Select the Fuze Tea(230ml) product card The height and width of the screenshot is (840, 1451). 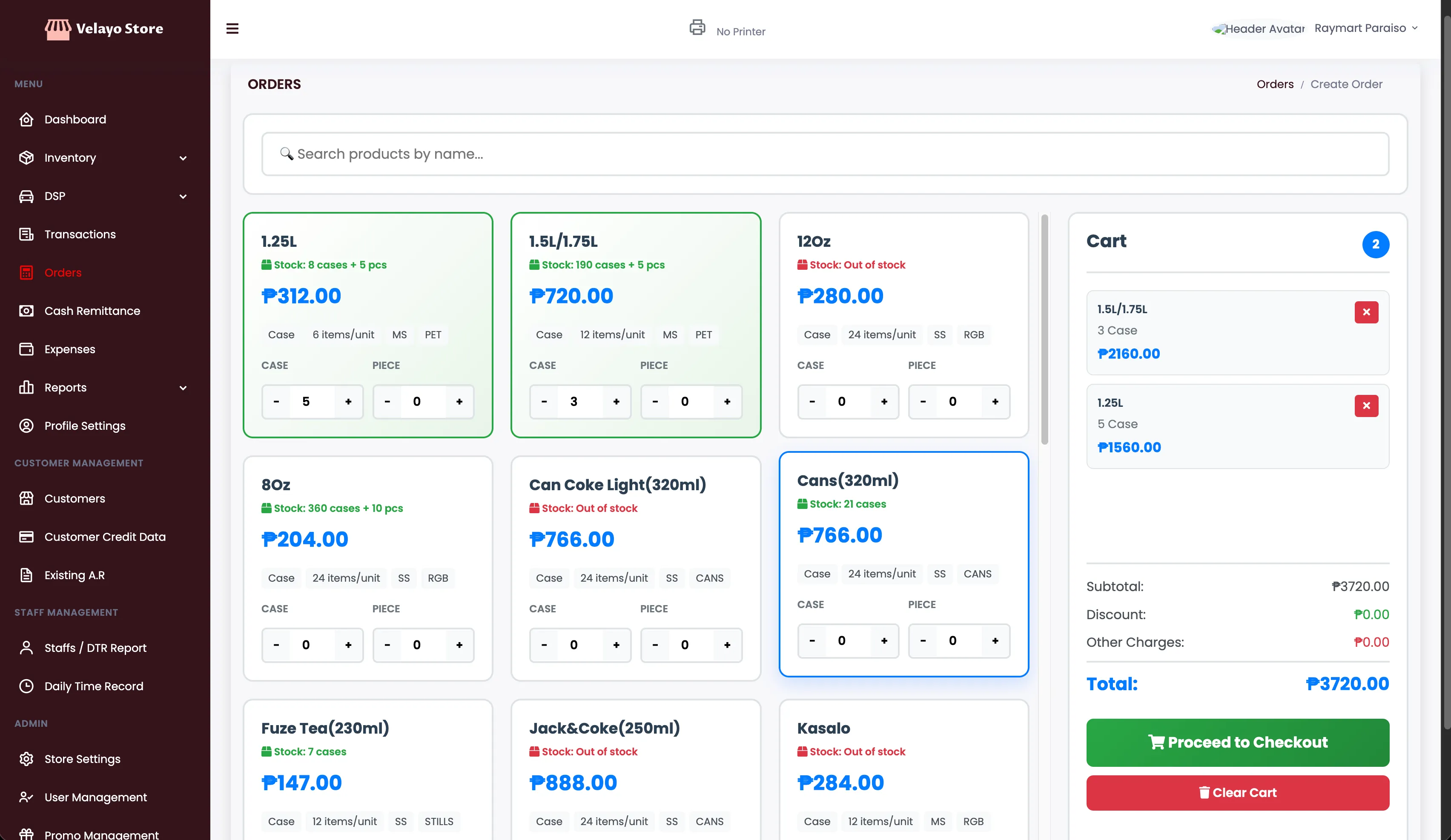pos(367,770)
